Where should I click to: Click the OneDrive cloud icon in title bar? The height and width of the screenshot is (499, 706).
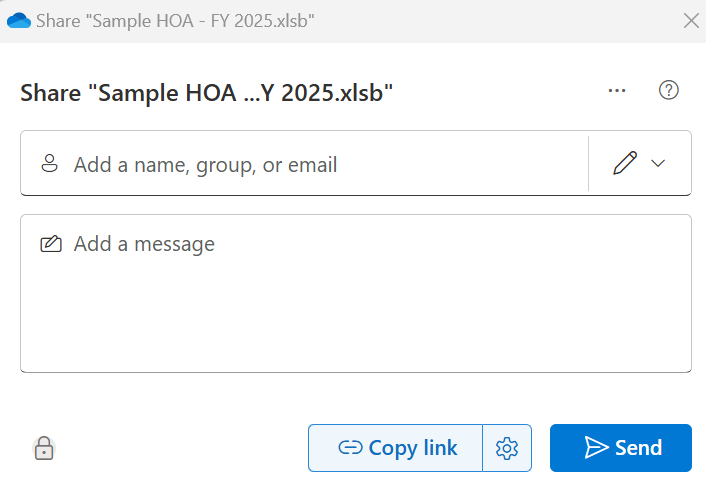click(18, 21)
